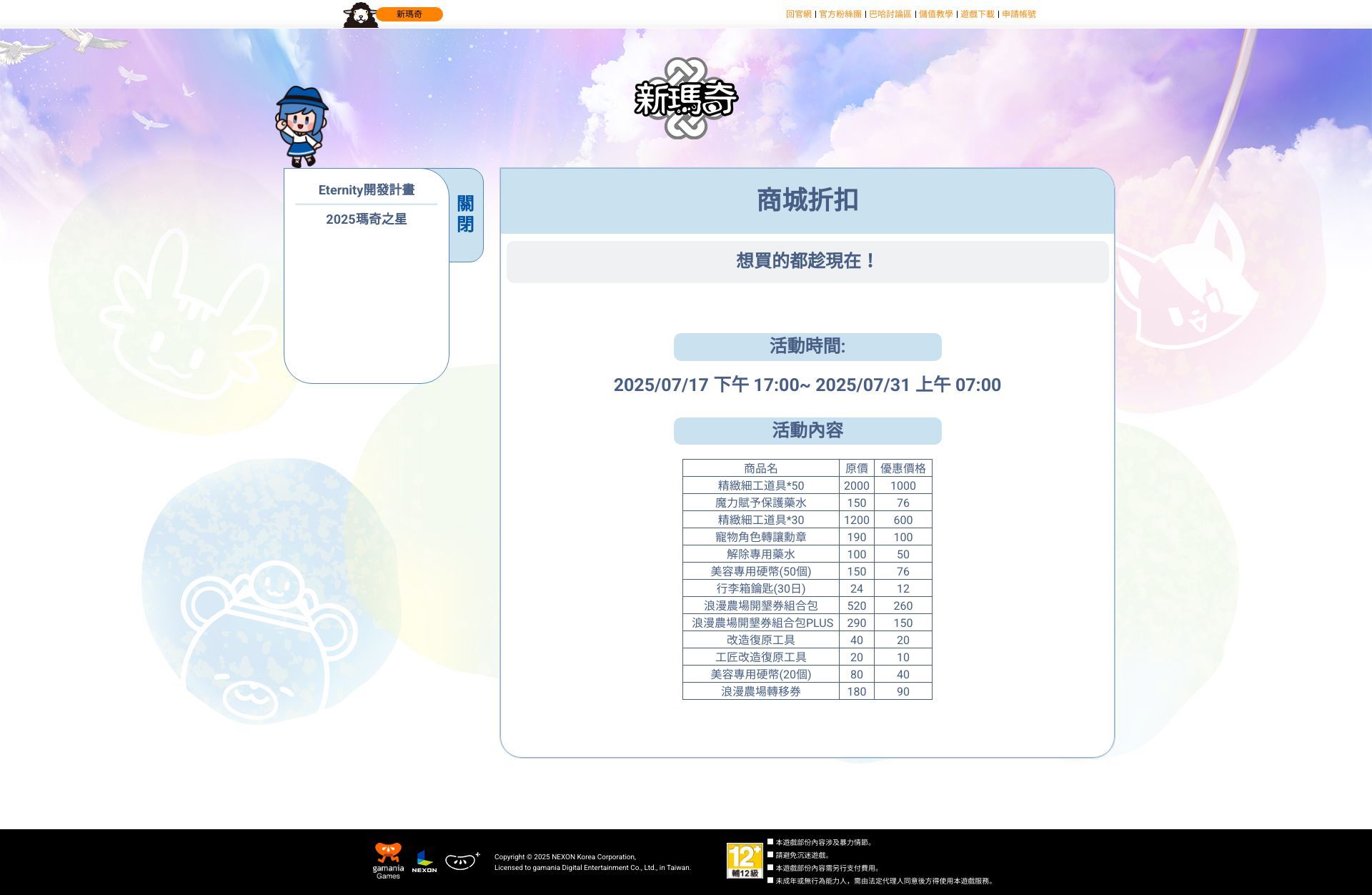Screen dimensions: 1372x895
Task: Click the event date range text
Action: tap(807, 385)
